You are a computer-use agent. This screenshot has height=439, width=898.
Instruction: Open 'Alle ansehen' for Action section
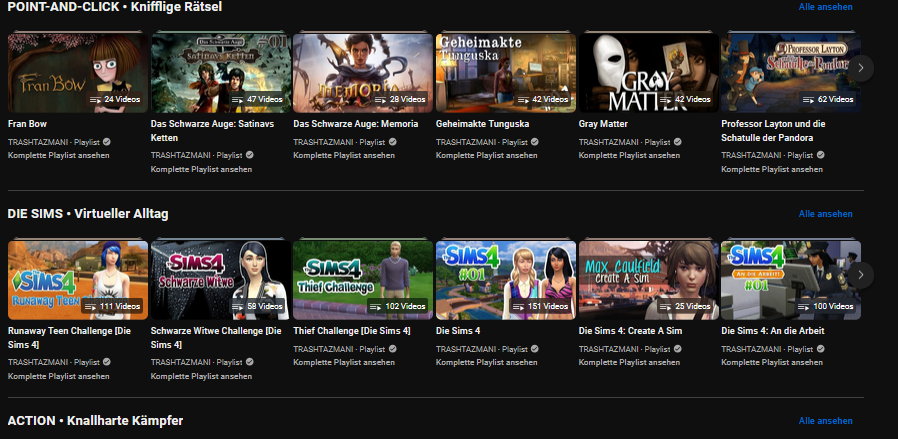pos(825,421)
